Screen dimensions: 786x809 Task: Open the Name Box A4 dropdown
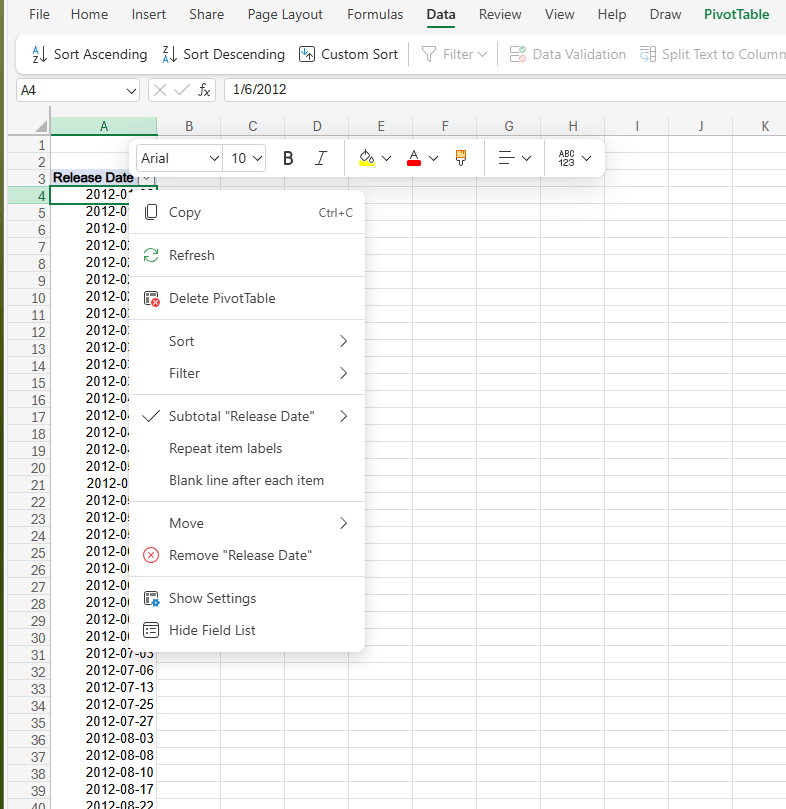[131, 91]
